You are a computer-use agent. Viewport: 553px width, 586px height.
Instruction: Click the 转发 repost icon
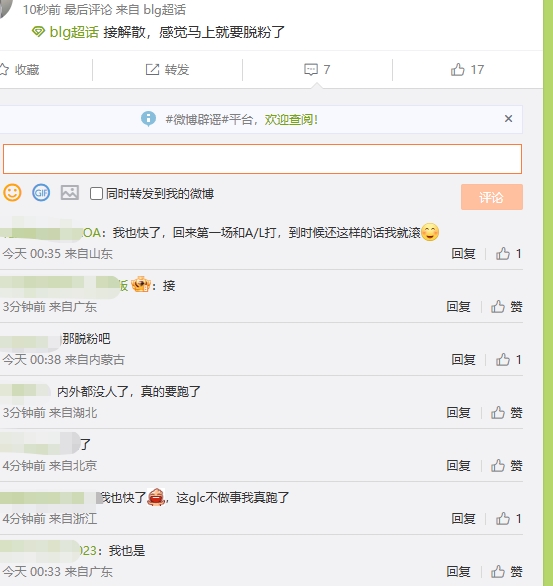(x=152, y=70)
